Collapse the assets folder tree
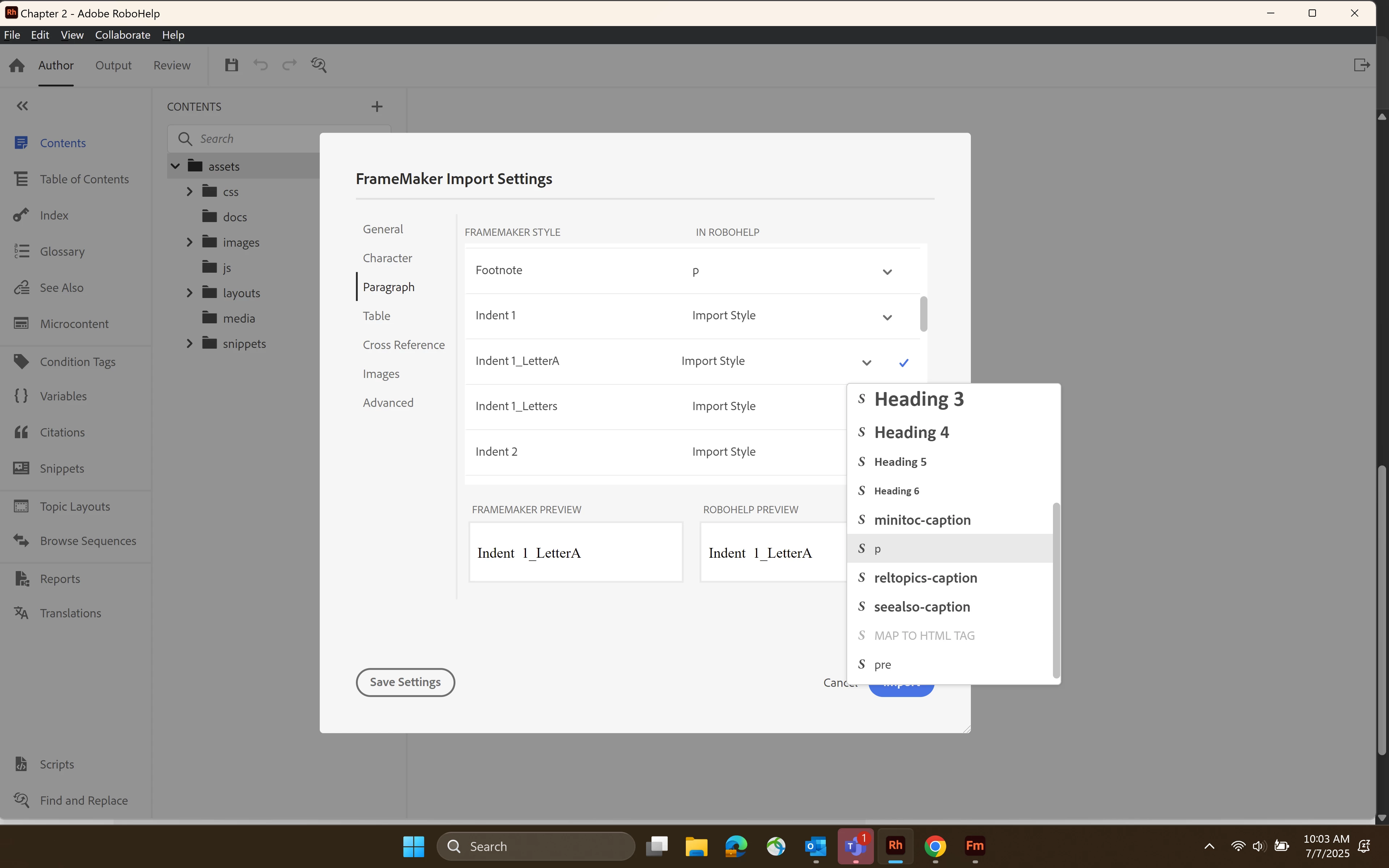 click(176, 166)
